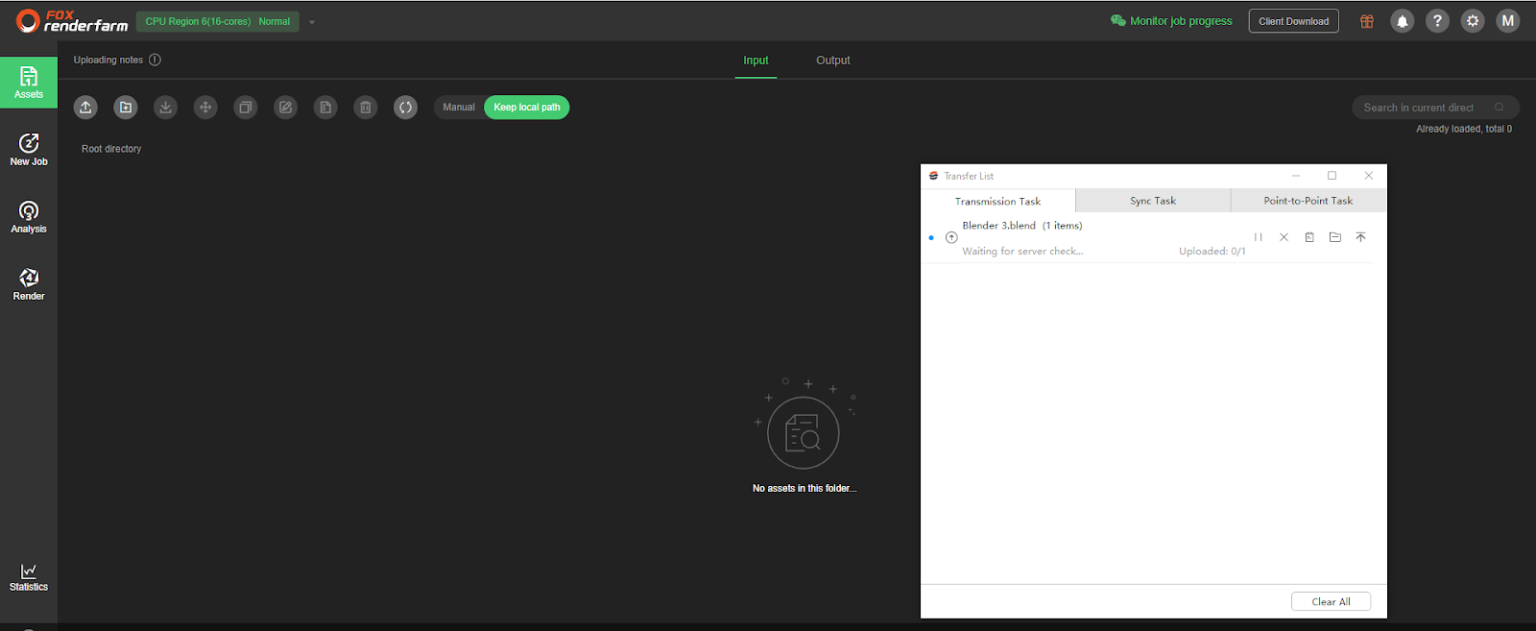
Task: Switch the path mode to Manual
Action: [x=459, y=107]
